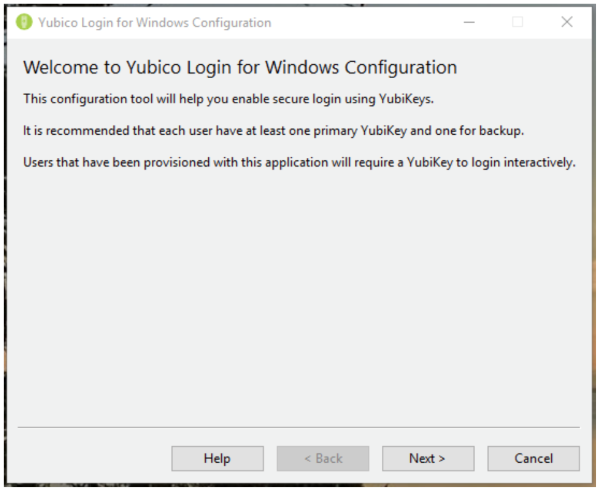Cancel the configuration wizard

pyautogui.click(x=533, y=458)
